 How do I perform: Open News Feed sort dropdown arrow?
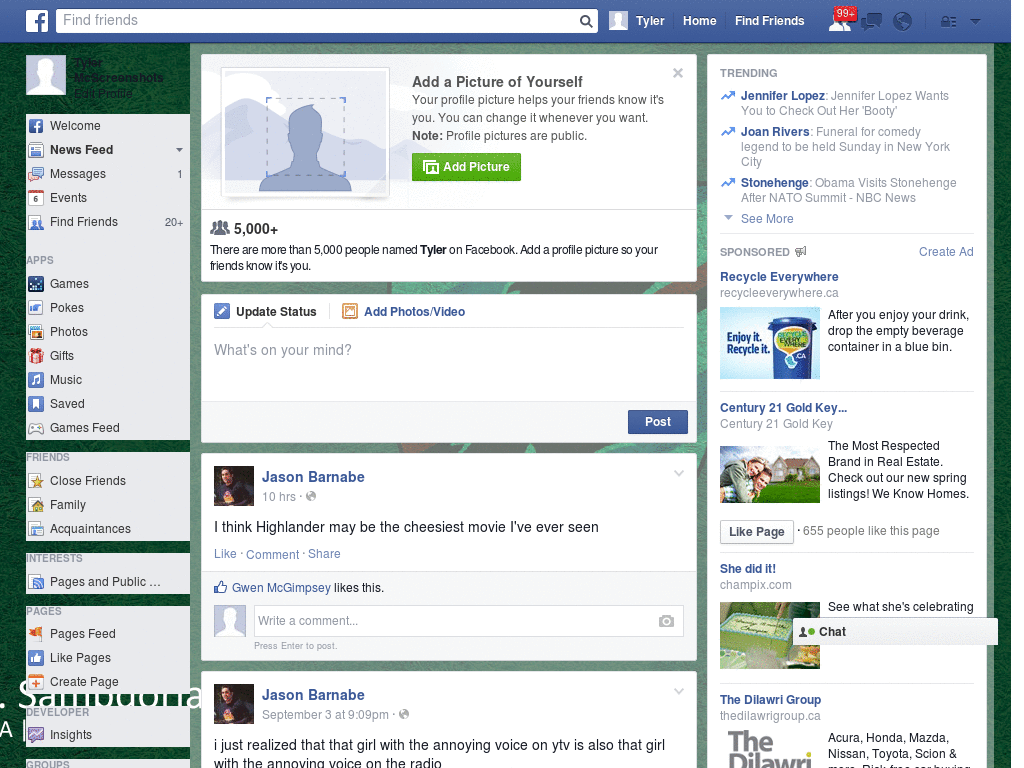179,150
